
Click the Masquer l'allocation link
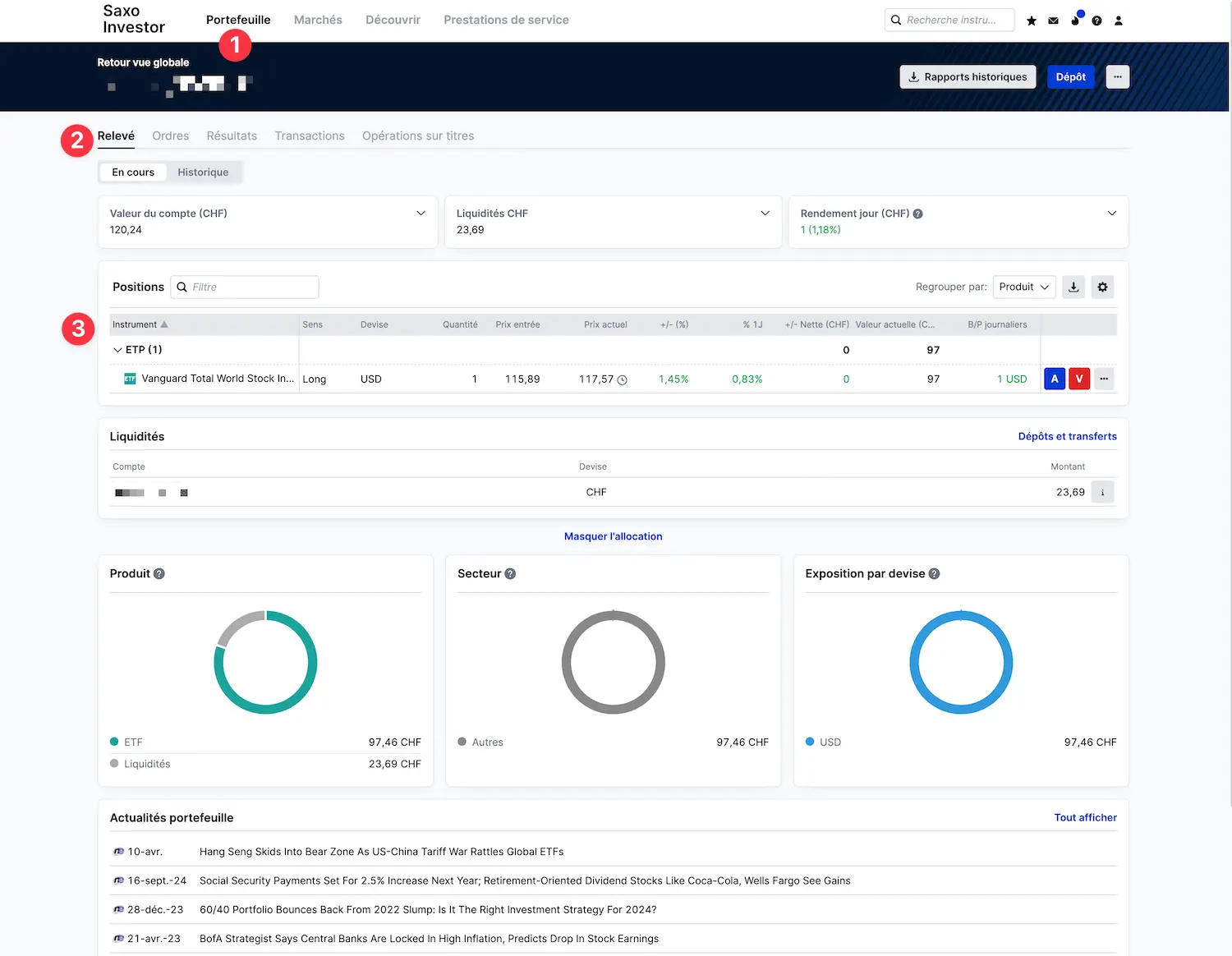point(613,536)
